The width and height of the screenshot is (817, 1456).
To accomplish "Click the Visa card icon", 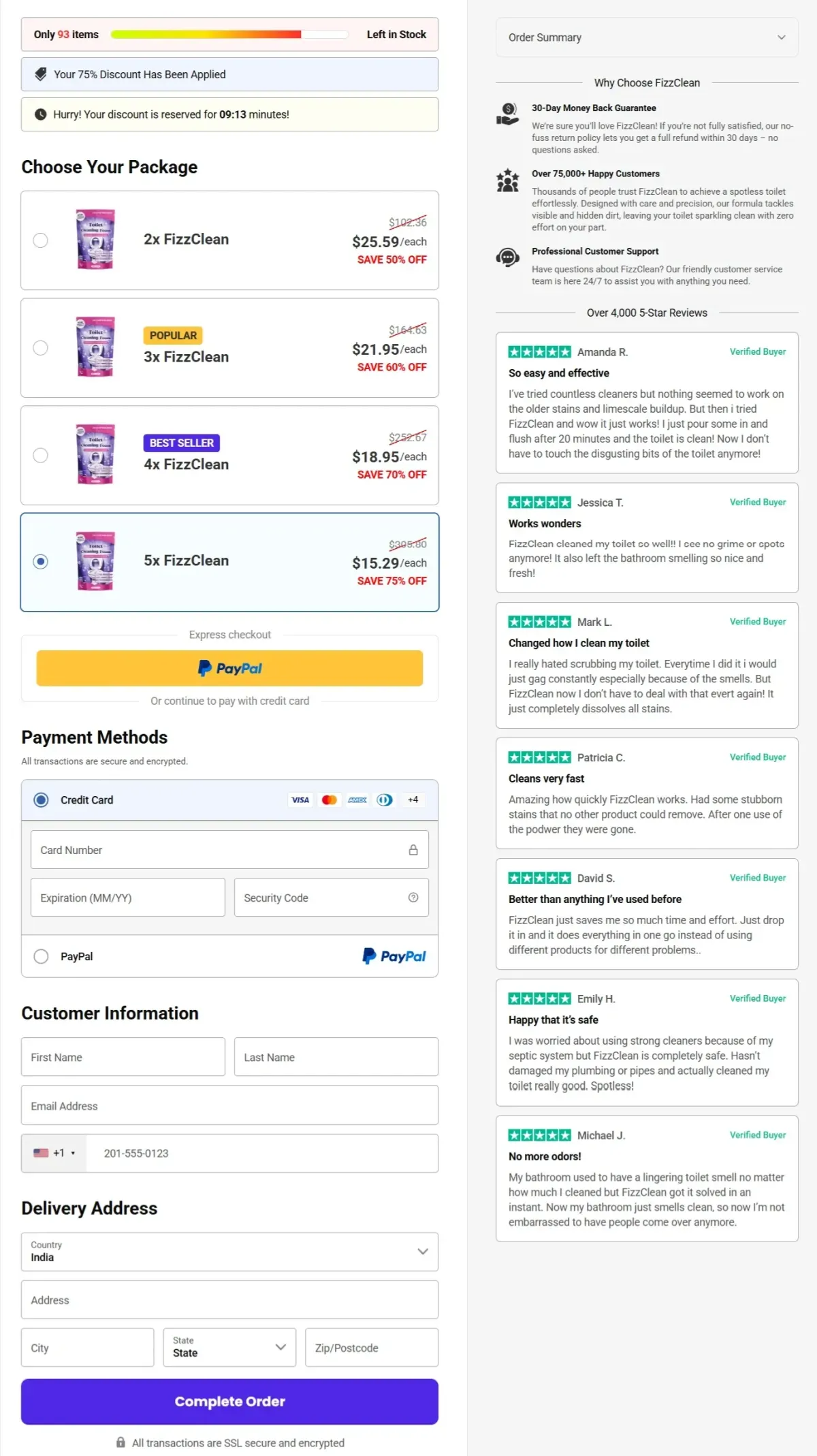I will 300,800.
